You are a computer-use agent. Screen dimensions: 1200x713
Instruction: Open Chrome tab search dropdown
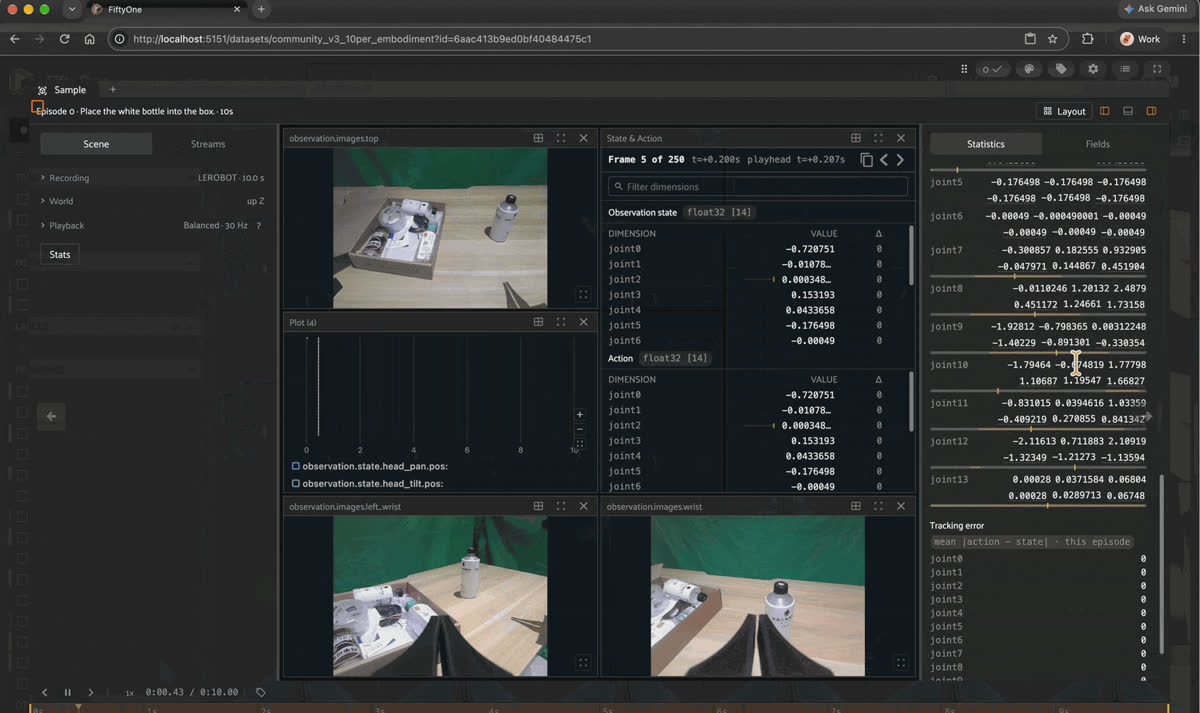73,9
